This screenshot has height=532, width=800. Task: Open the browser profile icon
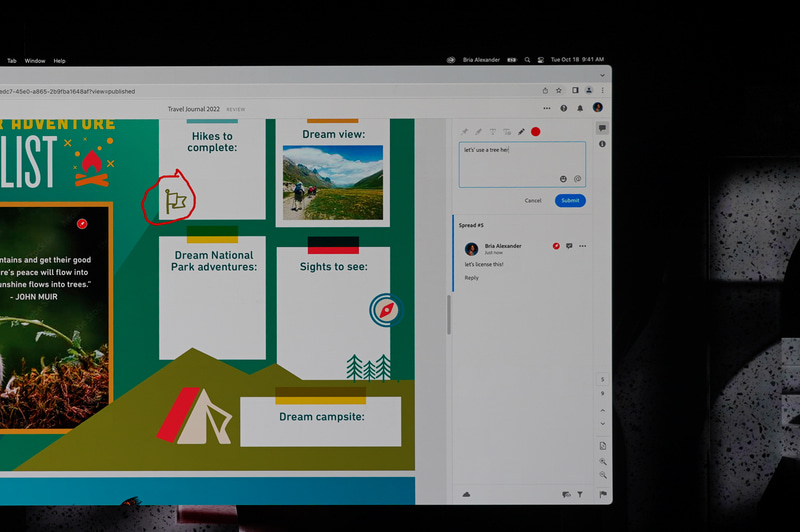click(x=589, y=90)
